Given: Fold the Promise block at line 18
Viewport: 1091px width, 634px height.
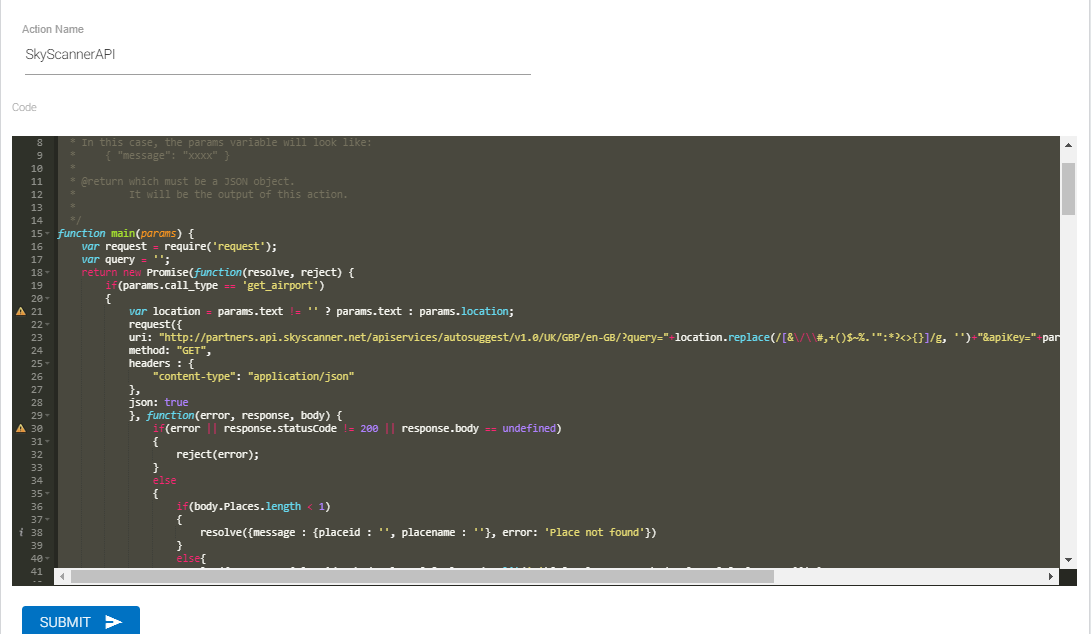Looking at the screenshot, I should pyautogui.click(x=49, y=273).
